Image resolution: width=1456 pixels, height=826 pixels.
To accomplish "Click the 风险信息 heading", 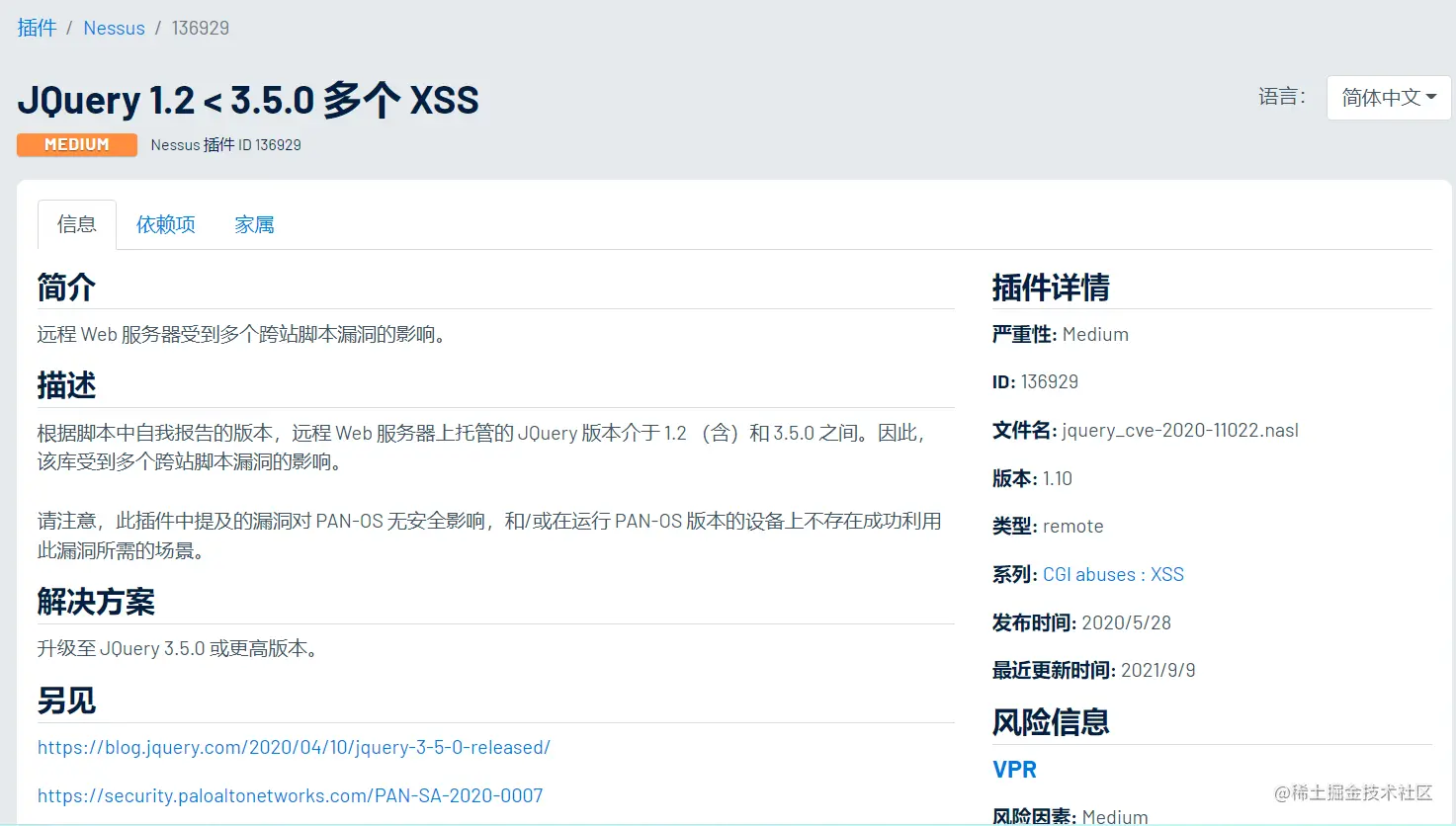I will [x=1051, y=722].
